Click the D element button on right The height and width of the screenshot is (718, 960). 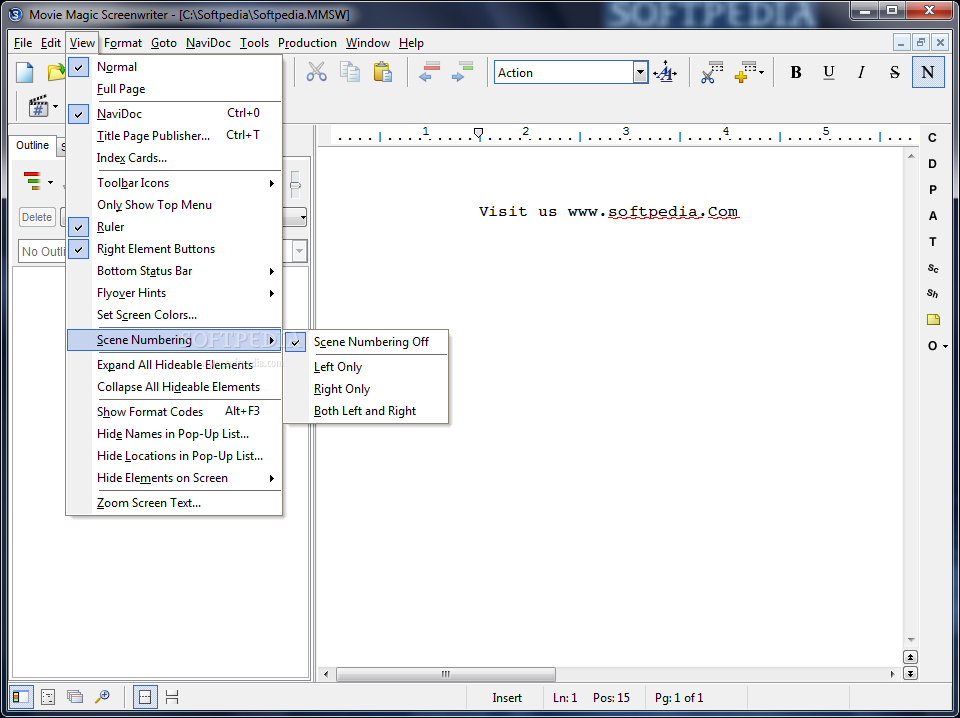pyautogui.click(x=932, y=163)
